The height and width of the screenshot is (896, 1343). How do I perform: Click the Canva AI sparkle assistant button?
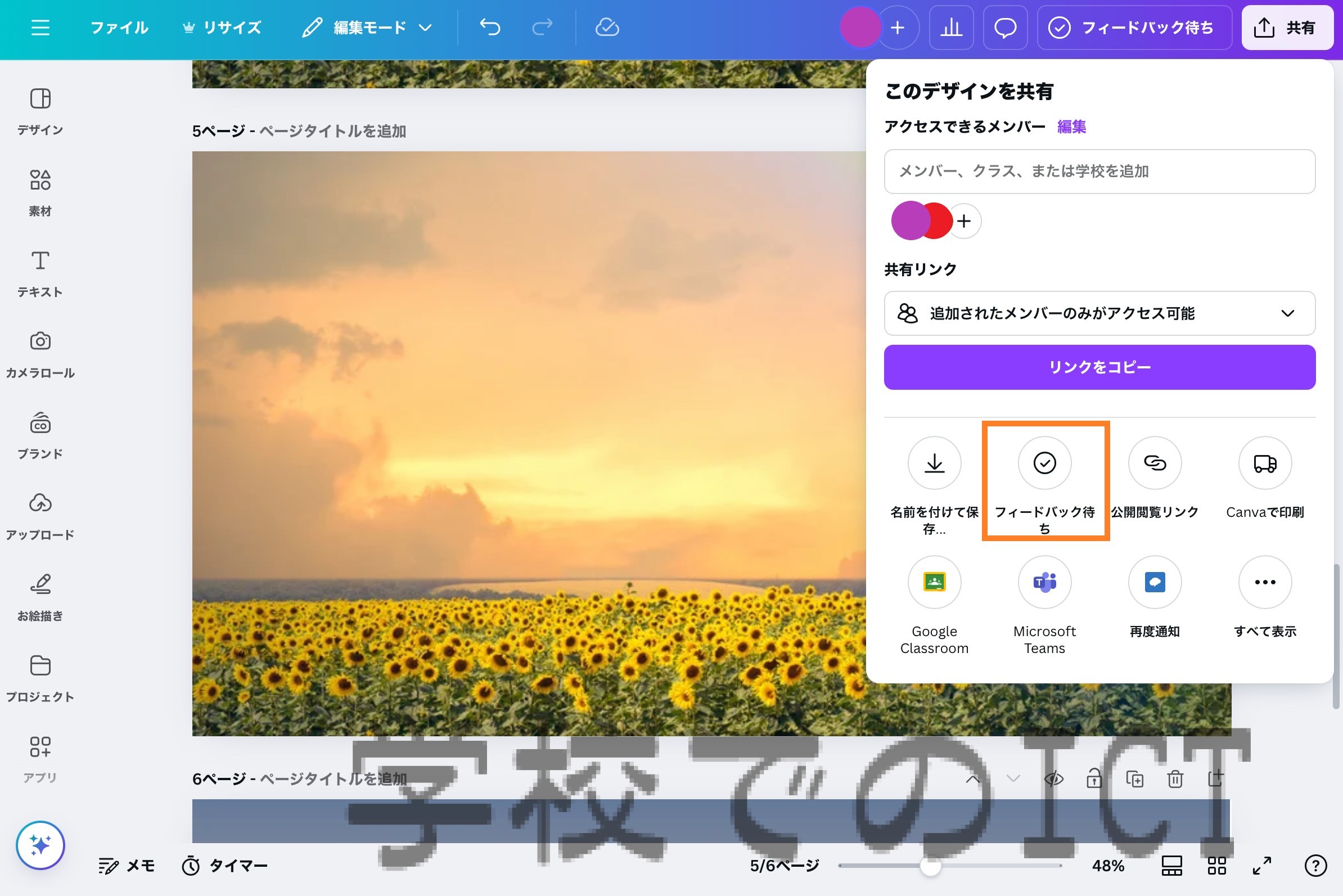(x=40, y=845)
